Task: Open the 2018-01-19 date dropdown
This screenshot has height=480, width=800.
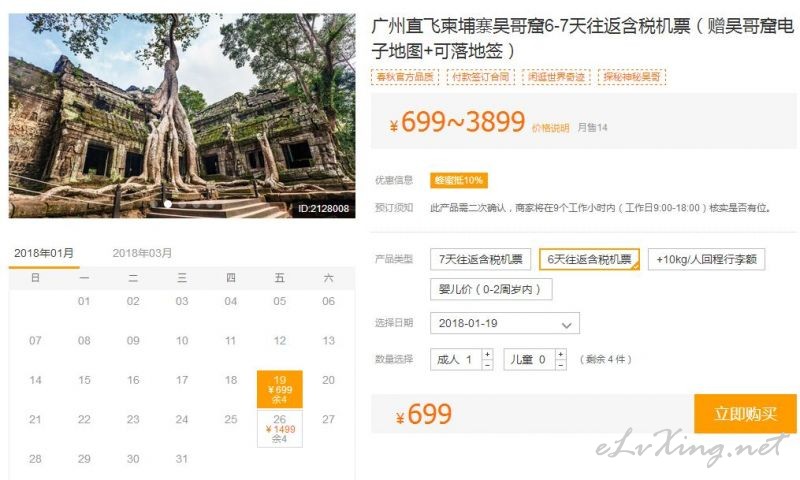Action: click(505, 323)
